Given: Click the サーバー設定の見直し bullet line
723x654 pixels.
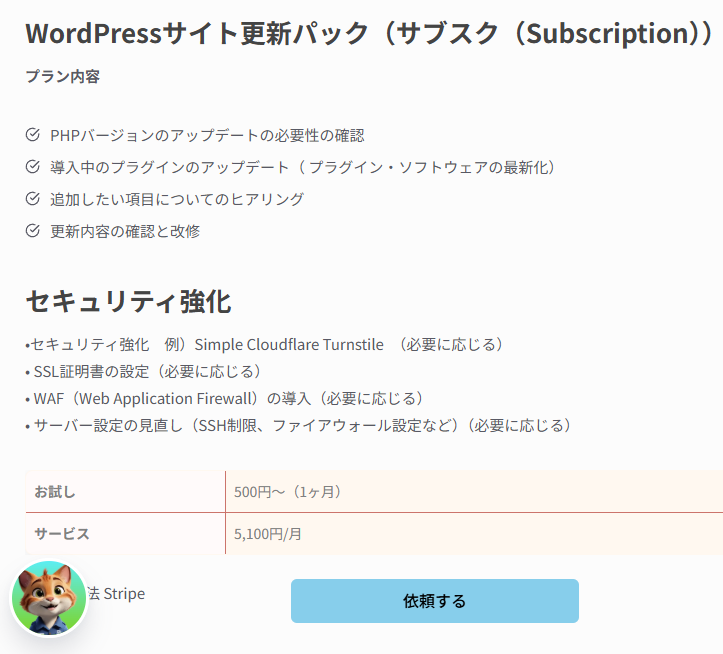Looking at the screenshot, I should tap(299, 425).
